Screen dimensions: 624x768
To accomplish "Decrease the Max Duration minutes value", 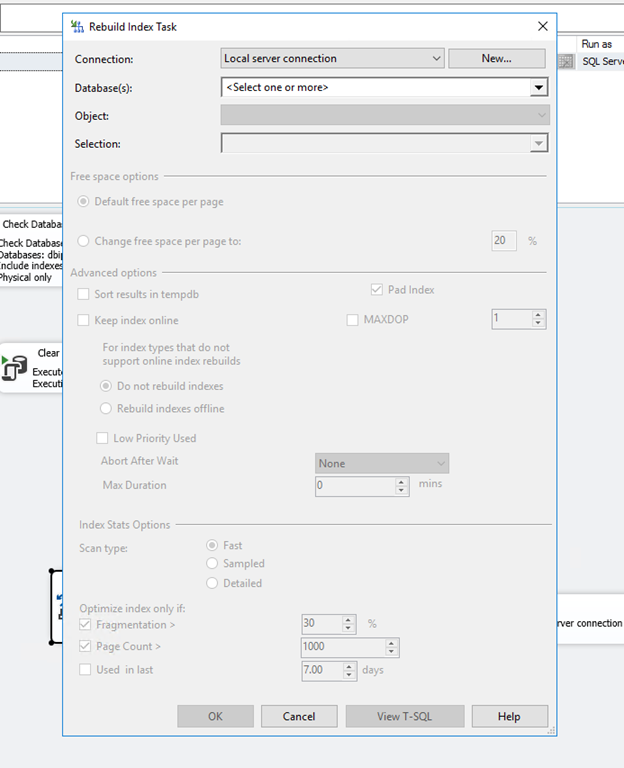I will 401,490.
